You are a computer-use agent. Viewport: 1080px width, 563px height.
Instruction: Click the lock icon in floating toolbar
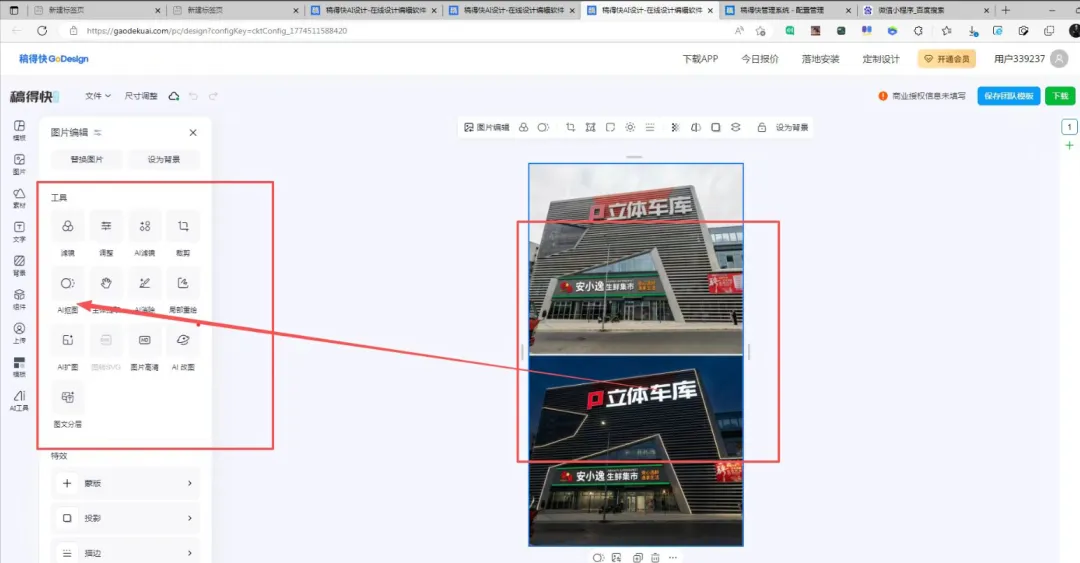click(x=761, y=127)
